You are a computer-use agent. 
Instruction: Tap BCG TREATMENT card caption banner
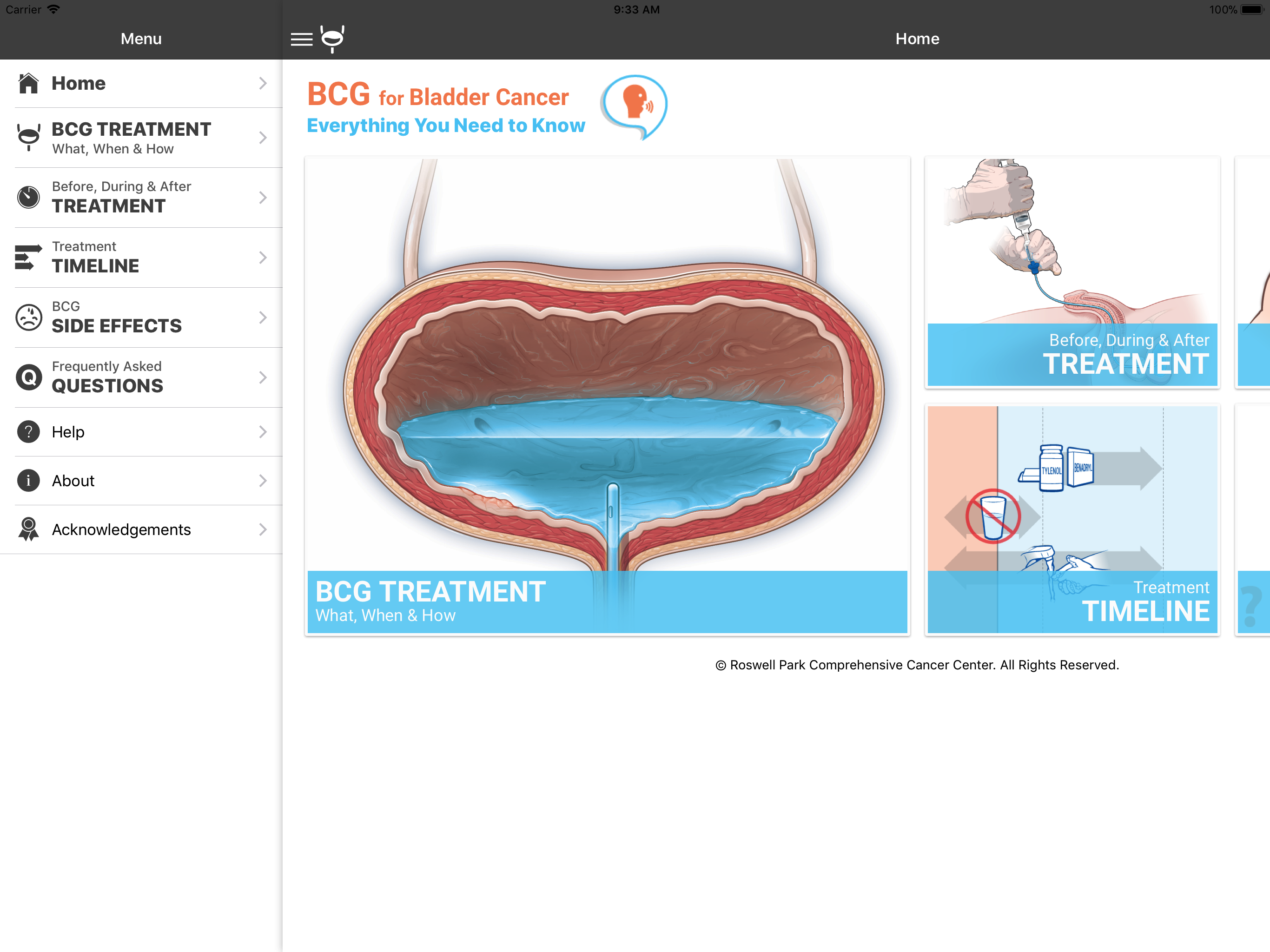(608, 602)
